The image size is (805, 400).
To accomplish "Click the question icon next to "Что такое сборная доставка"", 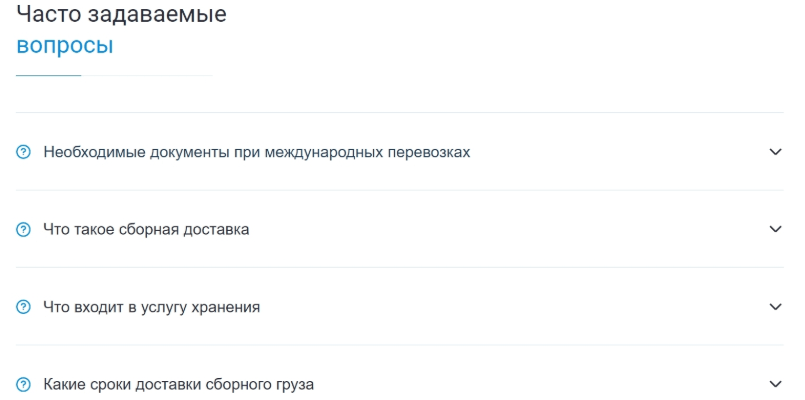I will 24,230.
